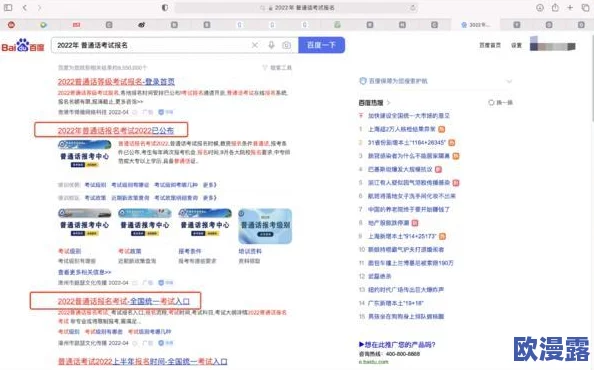Open the 报考条件 sub-link
The image size is (594, 370).
click(190, 251)
